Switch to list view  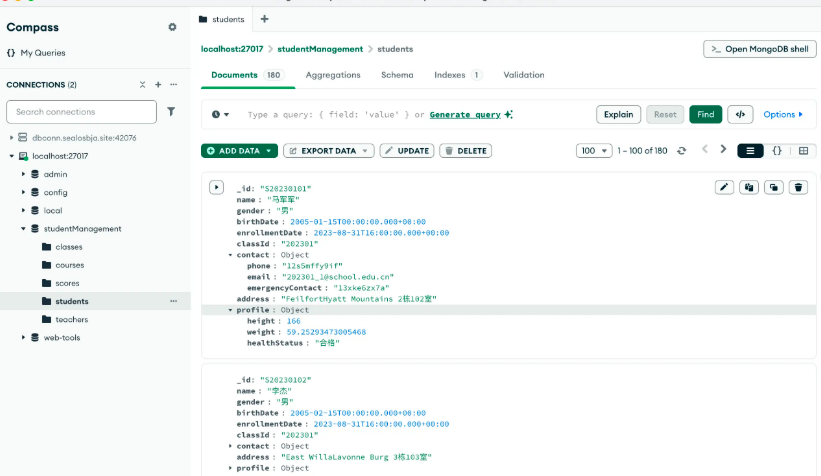(x=750, y=151)
